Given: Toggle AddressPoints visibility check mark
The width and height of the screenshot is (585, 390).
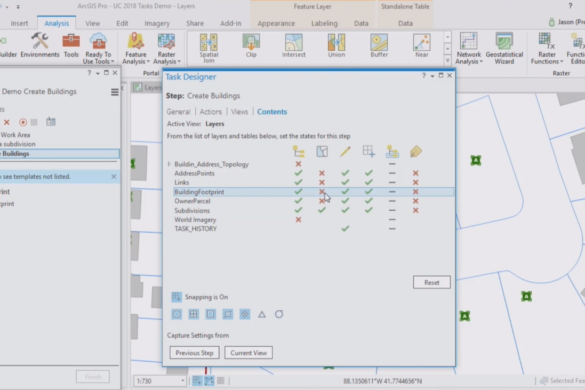Looking at the screenshot, I should pos(298,173).
